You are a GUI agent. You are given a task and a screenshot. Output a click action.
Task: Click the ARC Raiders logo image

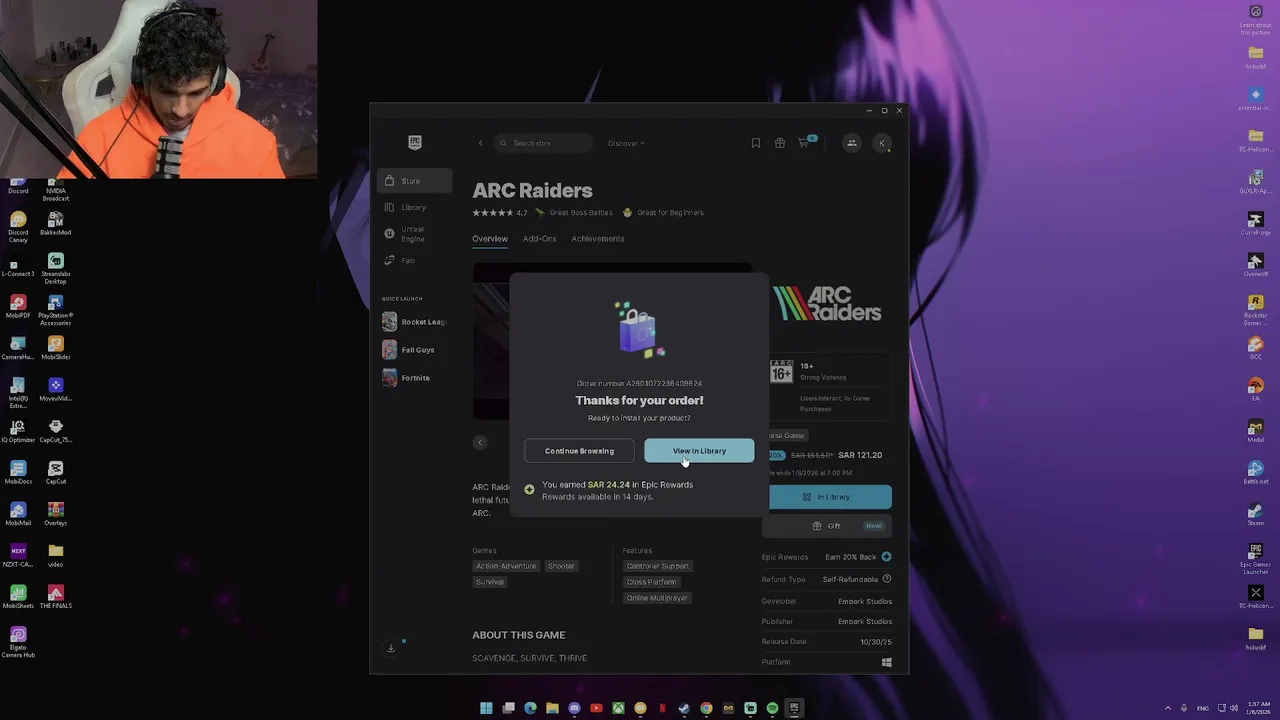tap(827, 304)
